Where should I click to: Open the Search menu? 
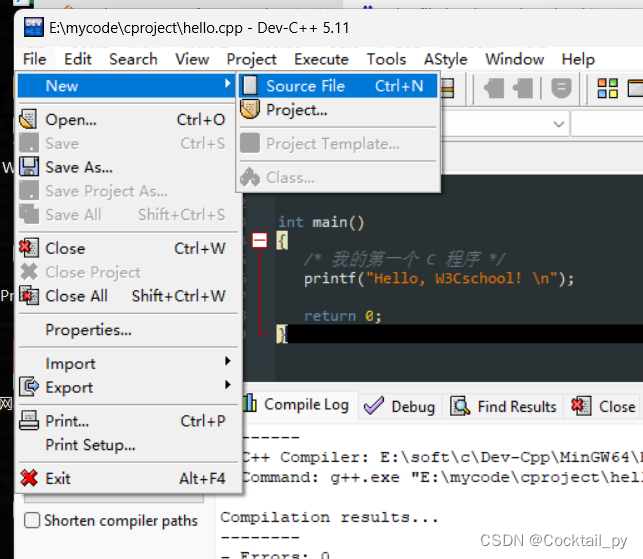(133, 59)
